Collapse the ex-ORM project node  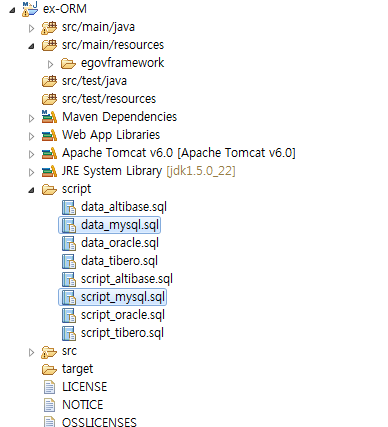click(x=12, y=10)
